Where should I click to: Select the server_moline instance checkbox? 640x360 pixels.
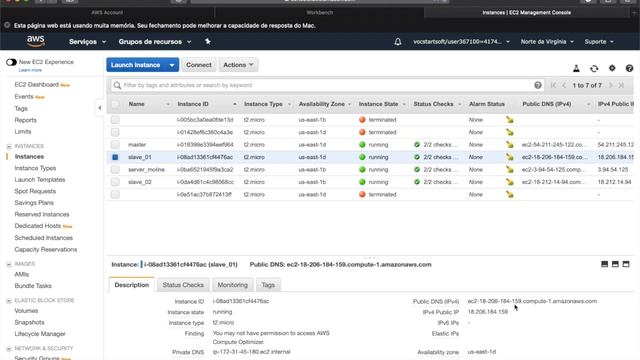pos(115,169)
